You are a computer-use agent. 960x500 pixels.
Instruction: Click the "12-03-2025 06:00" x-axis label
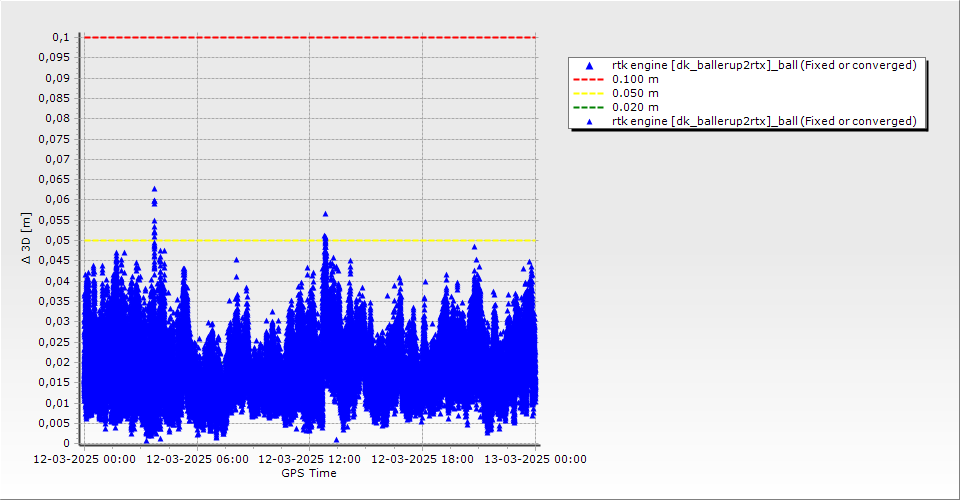click(x=197, y=459)
